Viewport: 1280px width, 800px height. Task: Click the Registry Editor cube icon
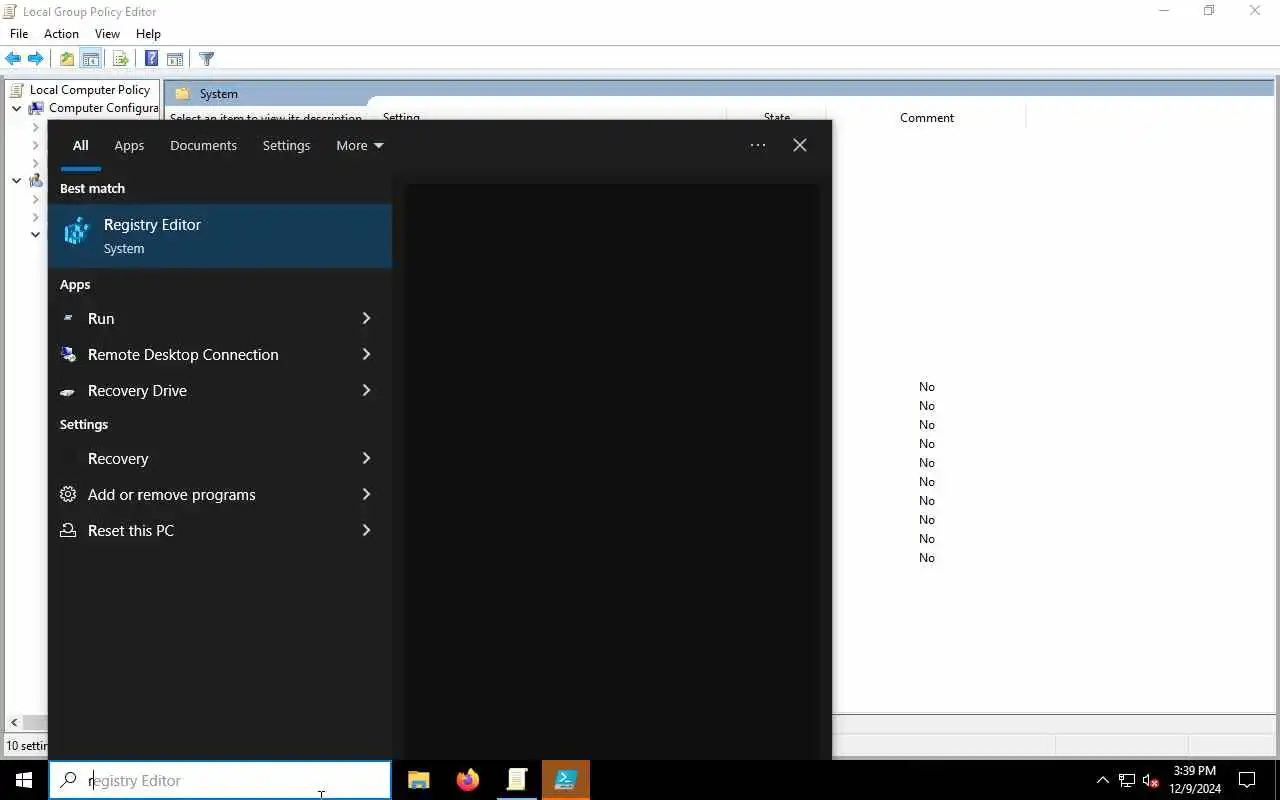pos(77,232)
